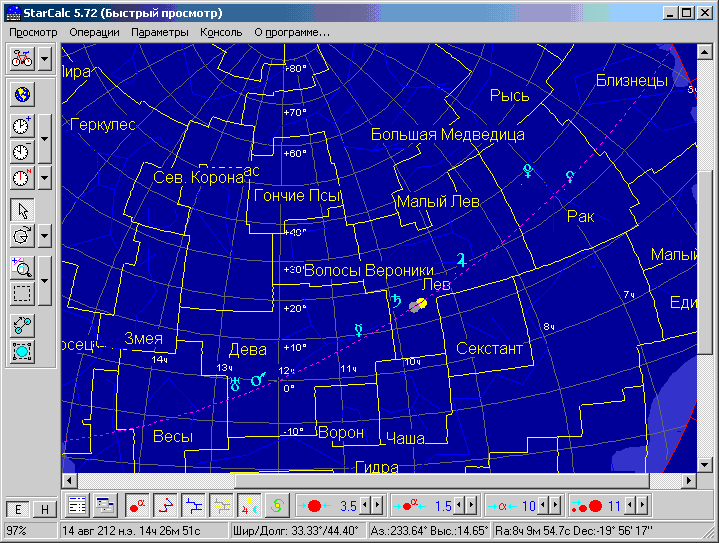
Task: Open the Операции menu
Action: (x=94, y=32)
